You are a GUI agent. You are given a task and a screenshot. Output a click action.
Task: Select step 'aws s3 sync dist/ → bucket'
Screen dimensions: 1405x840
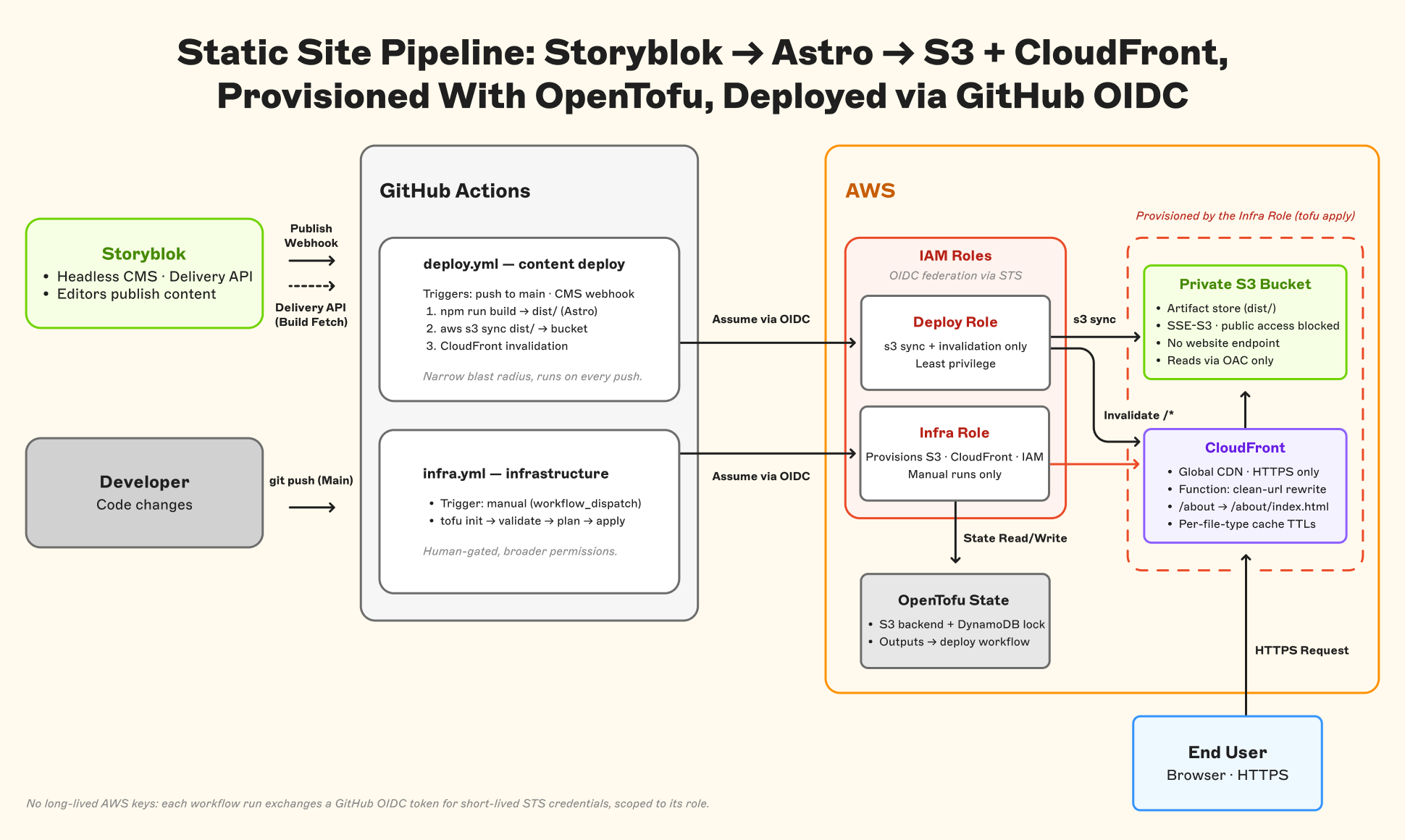(x=514, y=329)
